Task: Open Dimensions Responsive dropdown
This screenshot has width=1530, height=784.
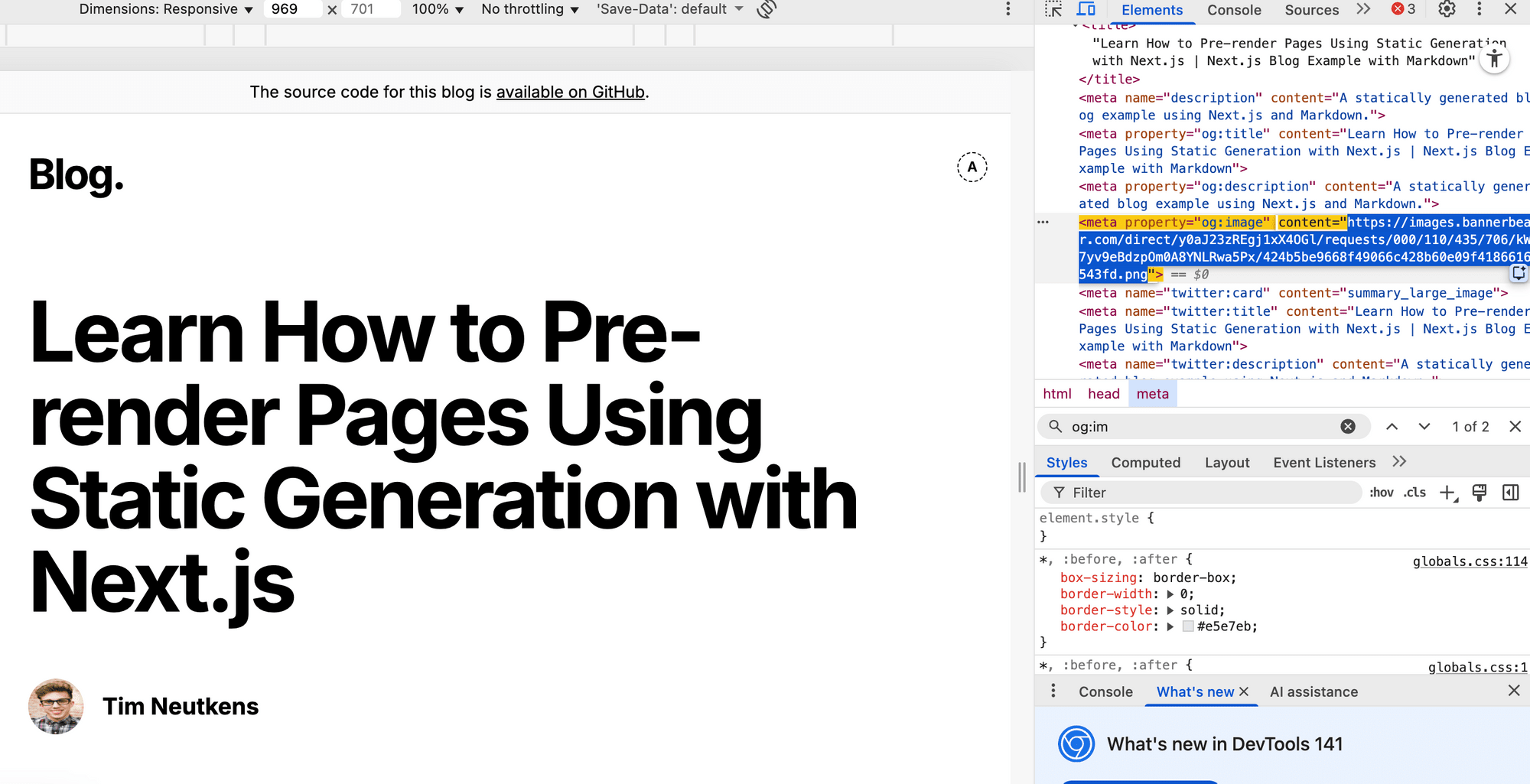Action: click(x=166, y=9)
